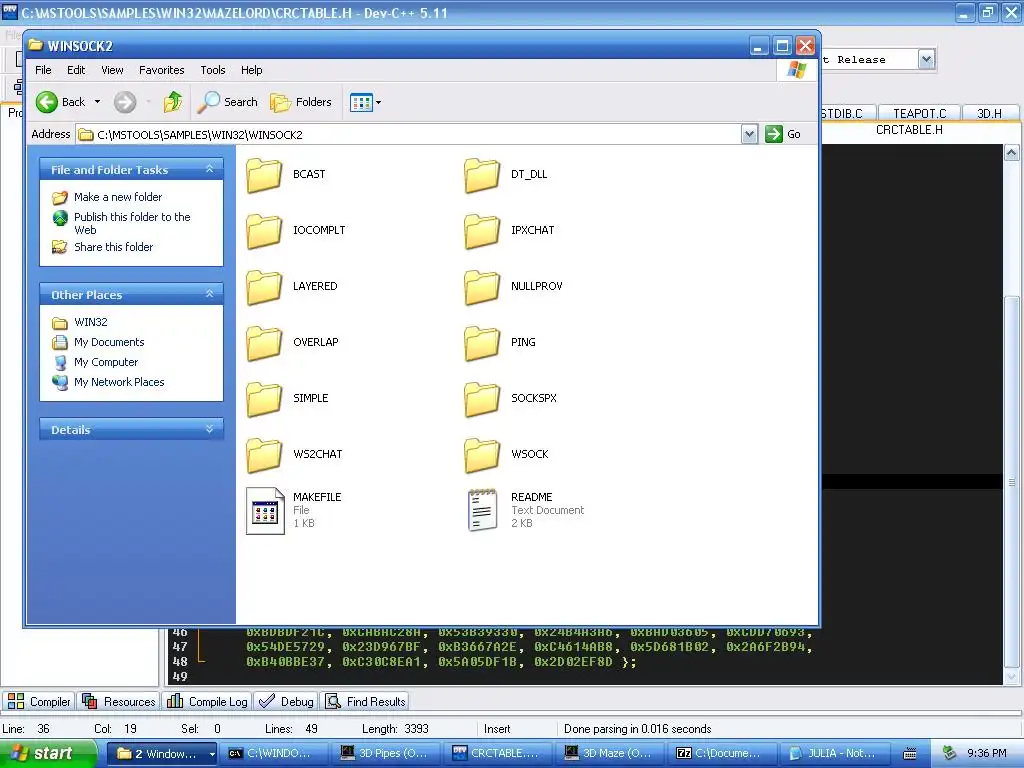The height and width of the screenshot is (768, 1024).
Task: Open the Resources tab in Dev-C++
Action: click(x=119, y=701)
